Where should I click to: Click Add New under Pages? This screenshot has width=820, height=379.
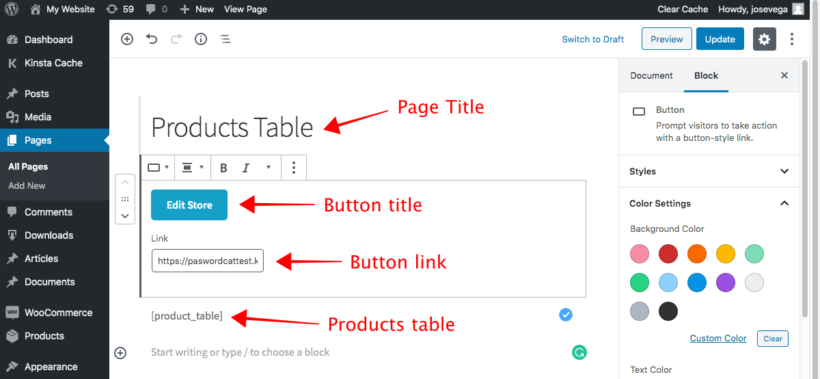pos(27,186)
